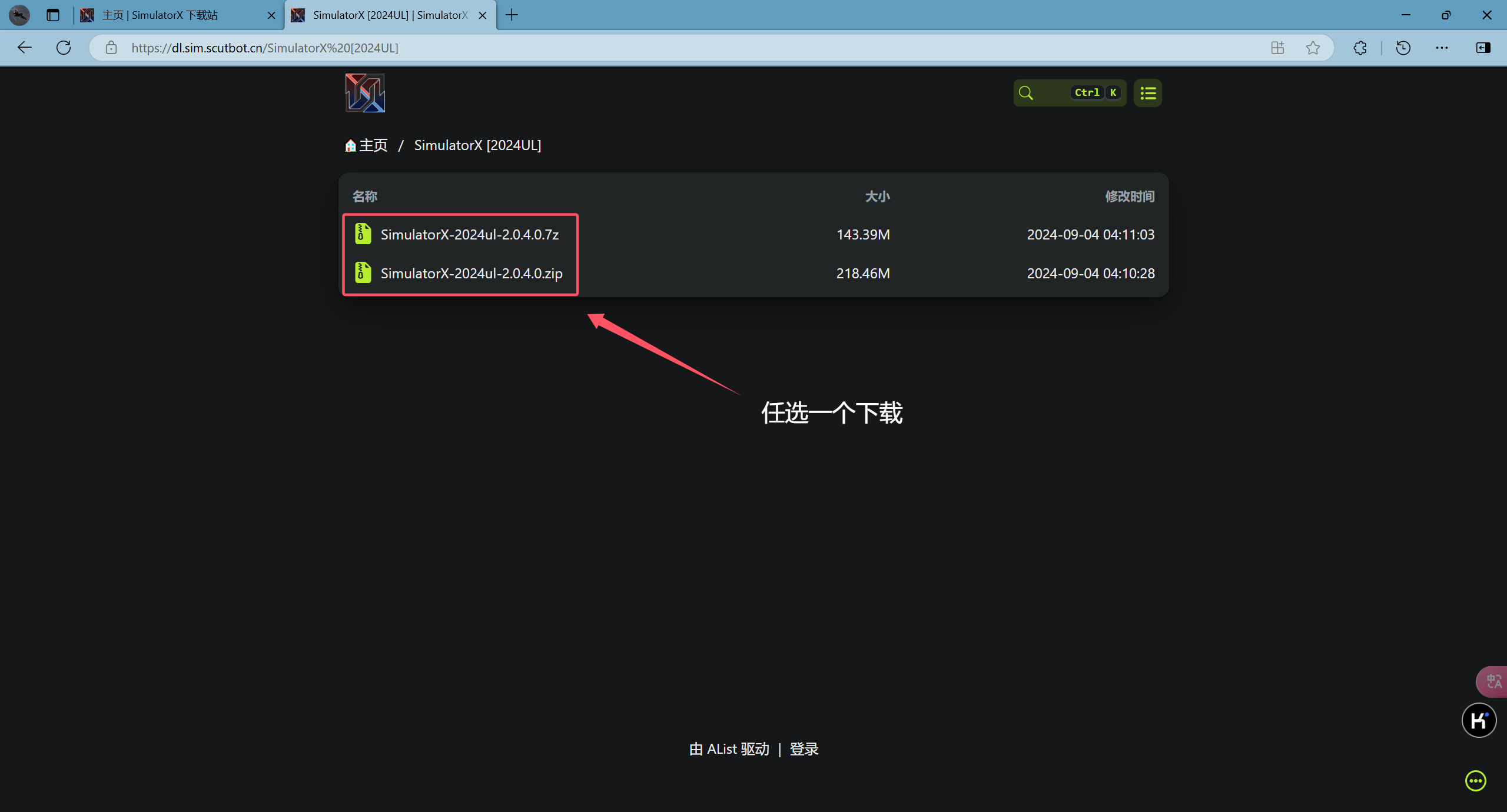The width and height of the screenshot is (1507, 812).
Task: Click browser history clock icon
Action: 1403,48
